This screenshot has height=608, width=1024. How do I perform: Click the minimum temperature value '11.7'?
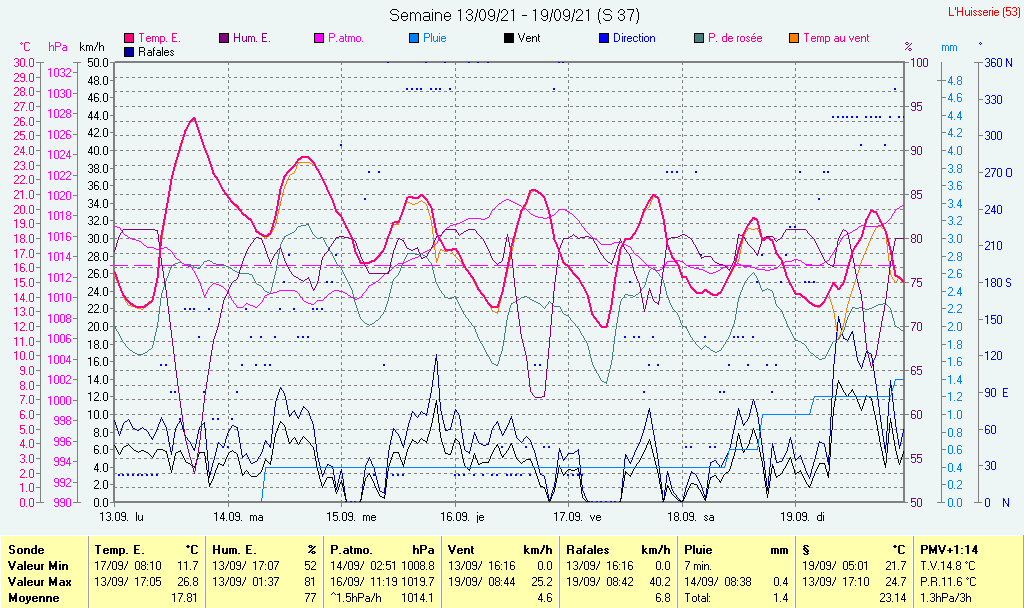[188, 566]
